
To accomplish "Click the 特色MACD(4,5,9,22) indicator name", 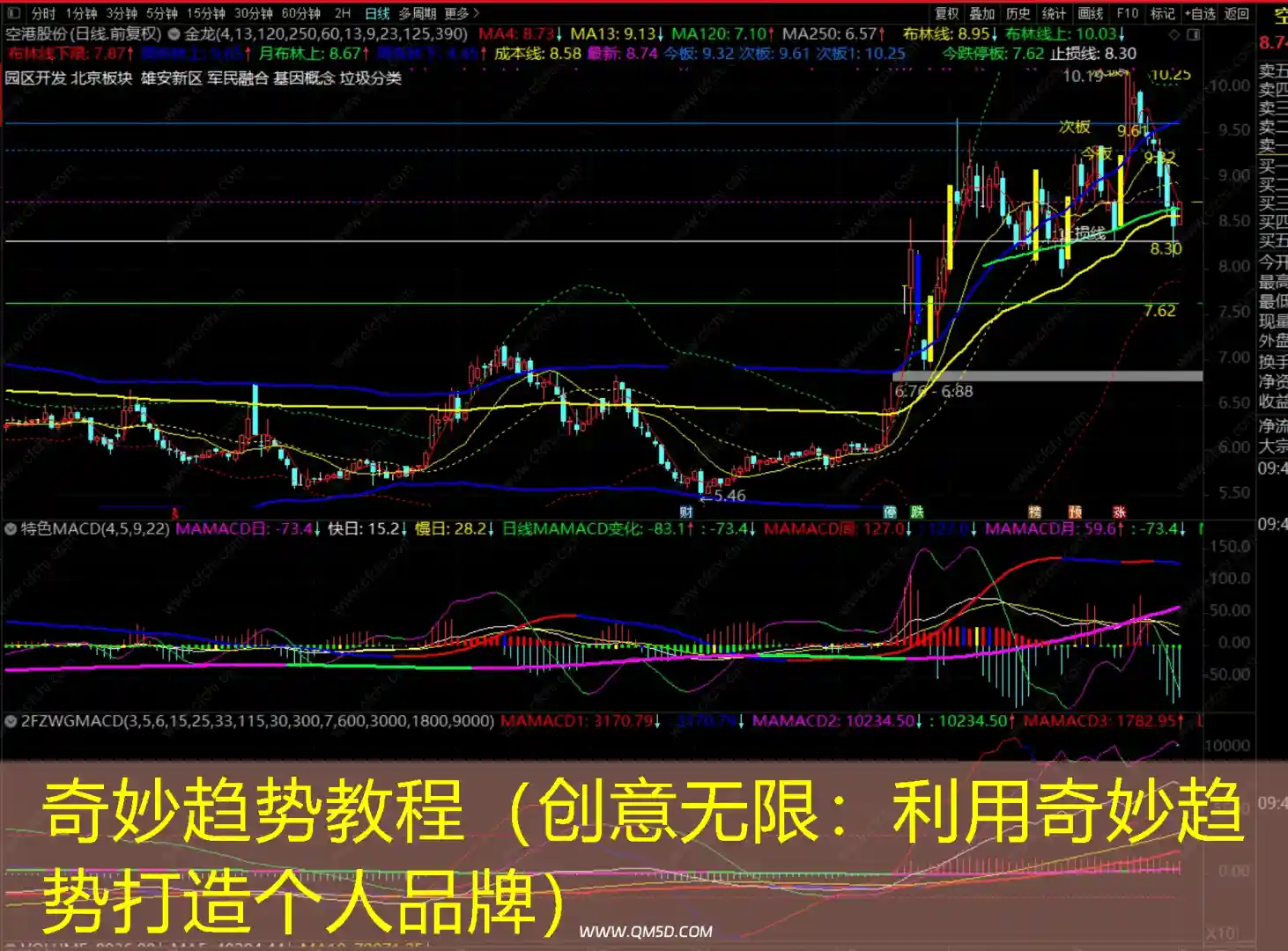I will [95, 528].
